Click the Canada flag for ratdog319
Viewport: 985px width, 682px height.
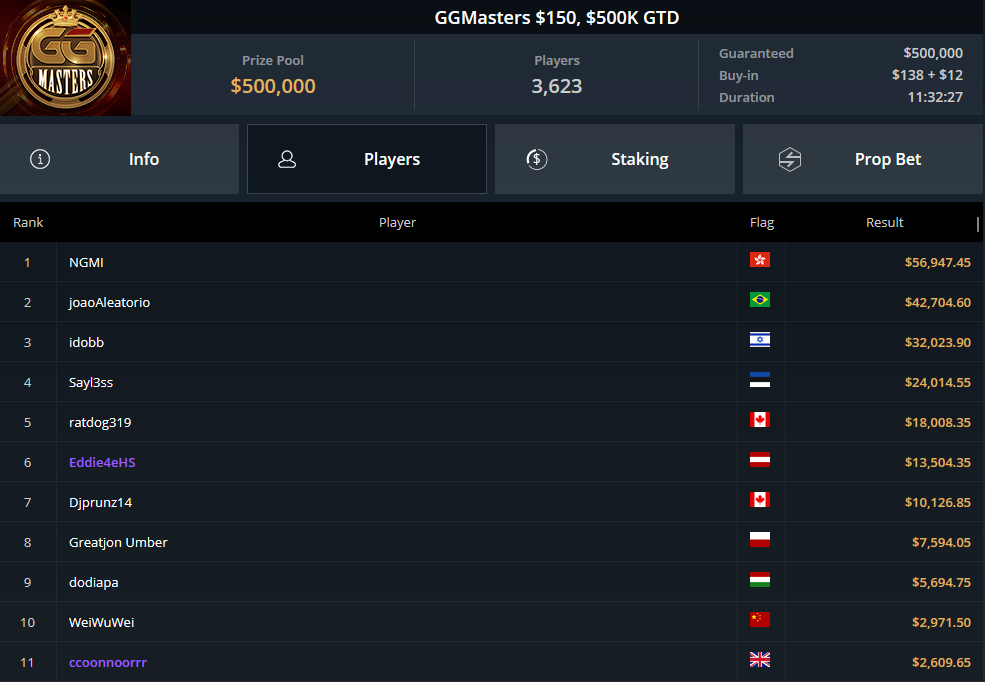(x=759, y=419)
